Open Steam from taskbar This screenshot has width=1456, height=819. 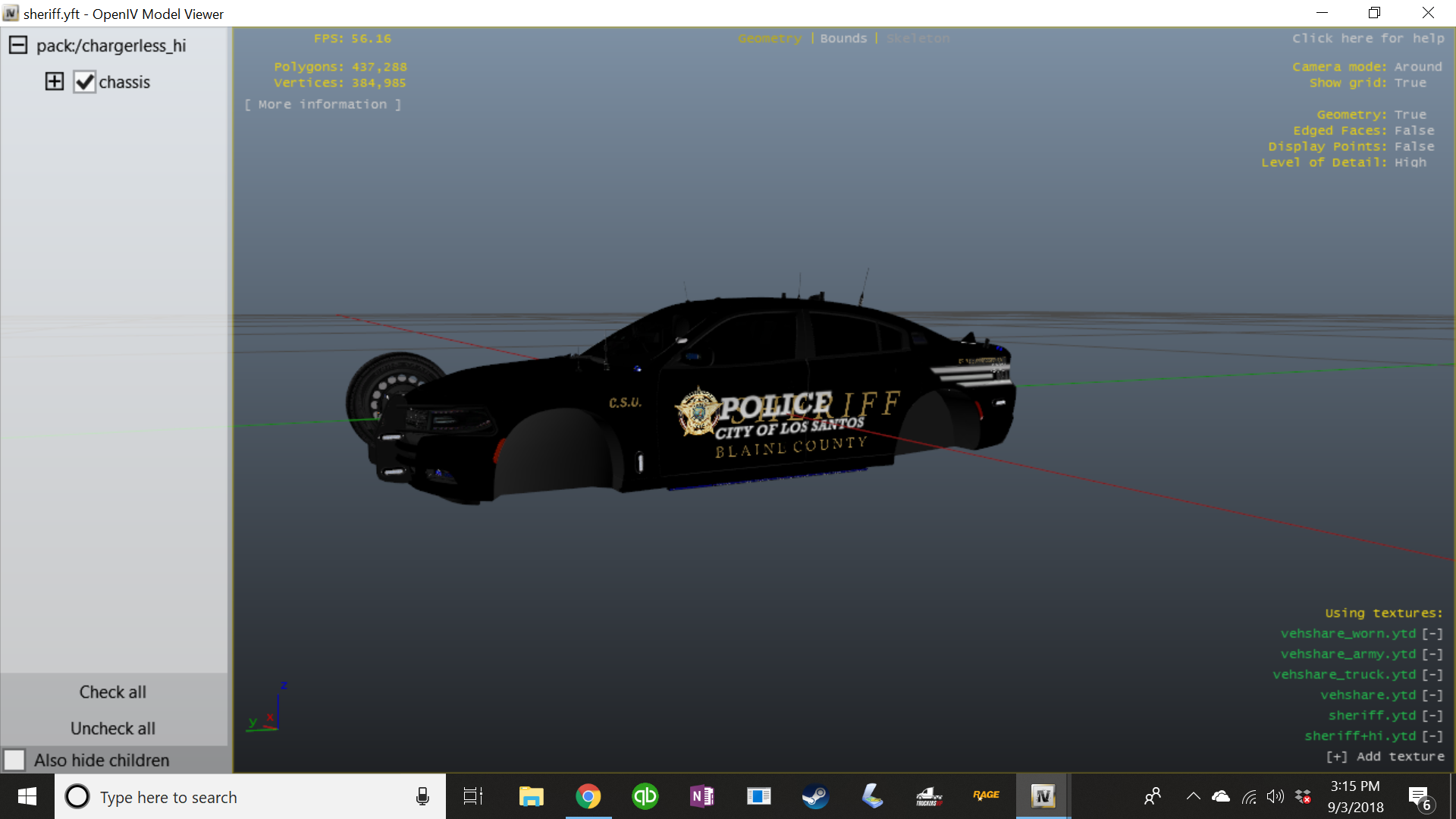click(815, 796)
